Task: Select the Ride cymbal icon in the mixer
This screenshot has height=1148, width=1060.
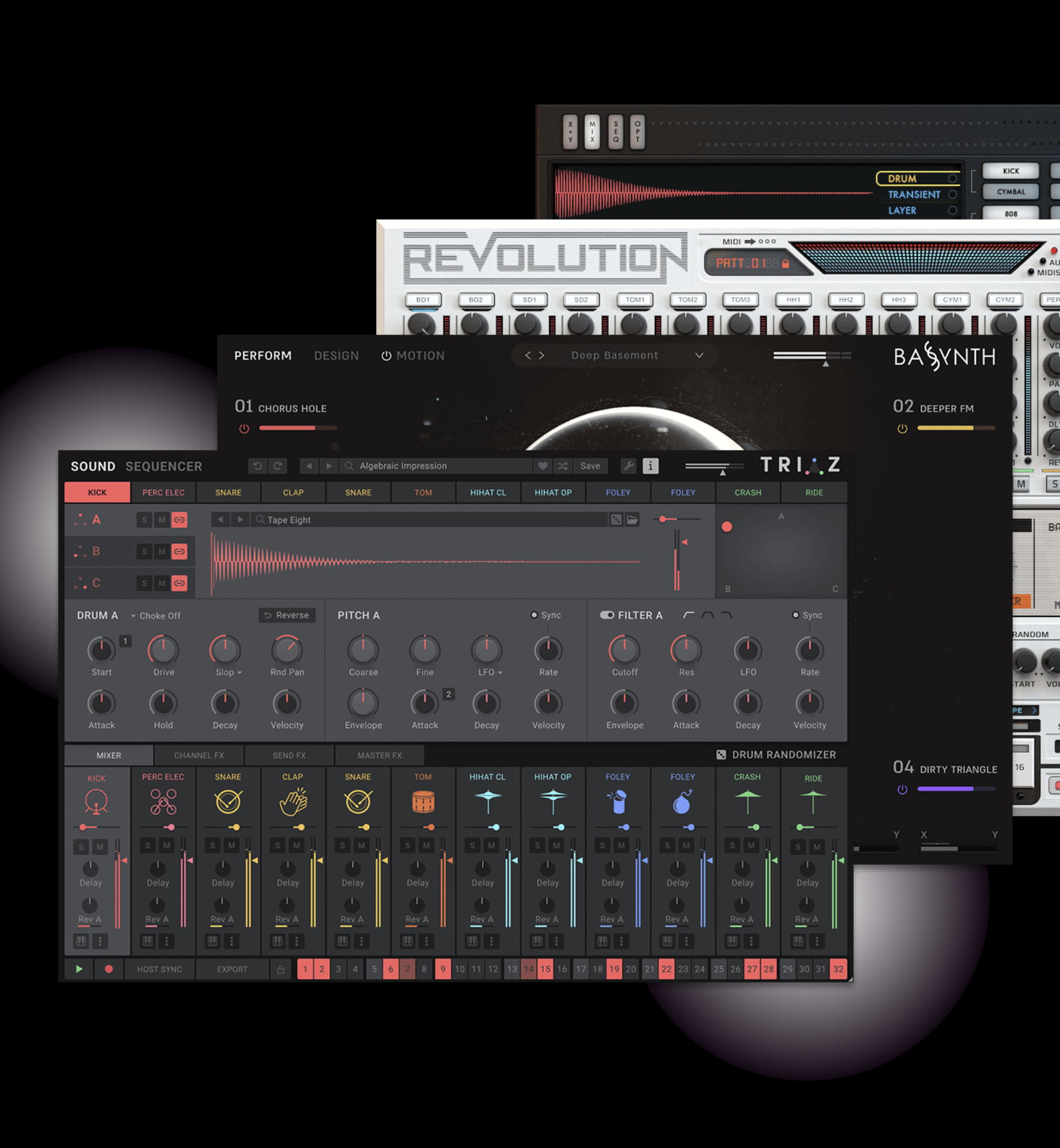Action: point(813,801)
